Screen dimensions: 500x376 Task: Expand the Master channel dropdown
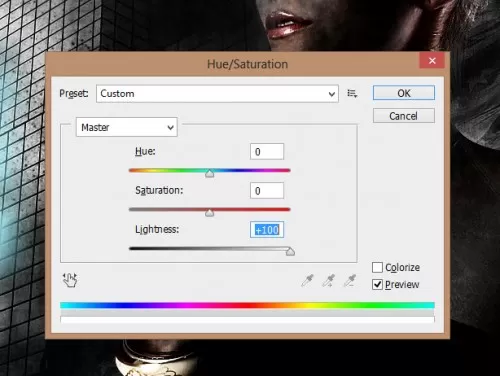coord(127,127)
